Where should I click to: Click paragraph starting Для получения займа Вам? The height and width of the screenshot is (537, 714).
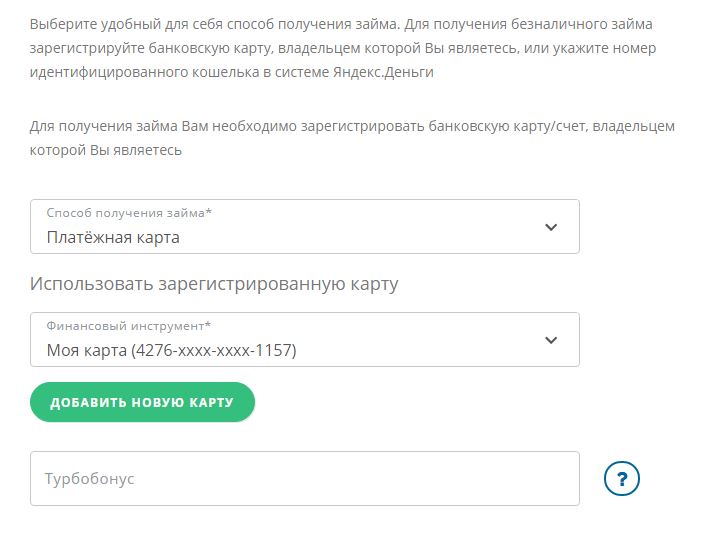click(352, 138)
